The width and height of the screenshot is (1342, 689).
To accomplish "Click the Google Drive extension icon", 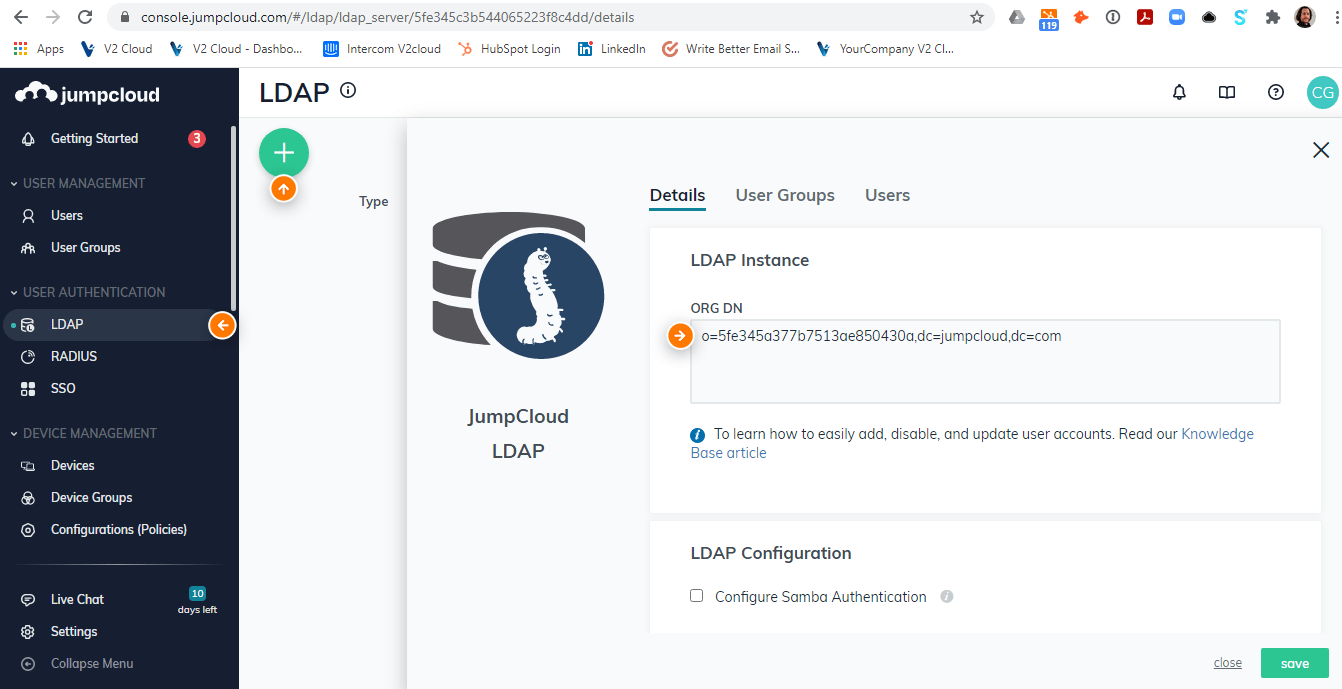I will 1016,17.
